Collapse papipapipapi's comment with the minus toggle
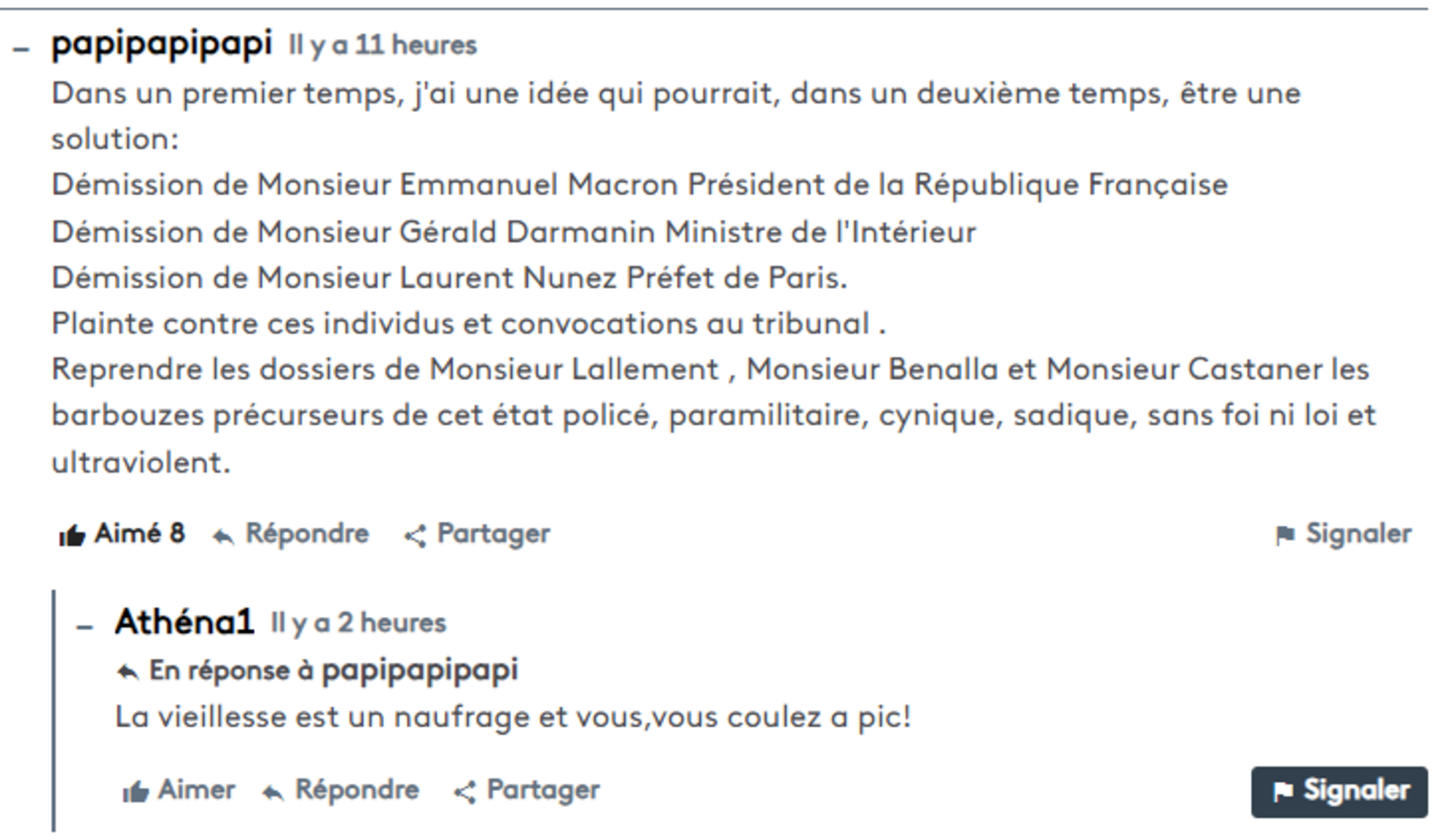The height and width of the screenshot is (840, 1454). point(21,50)
